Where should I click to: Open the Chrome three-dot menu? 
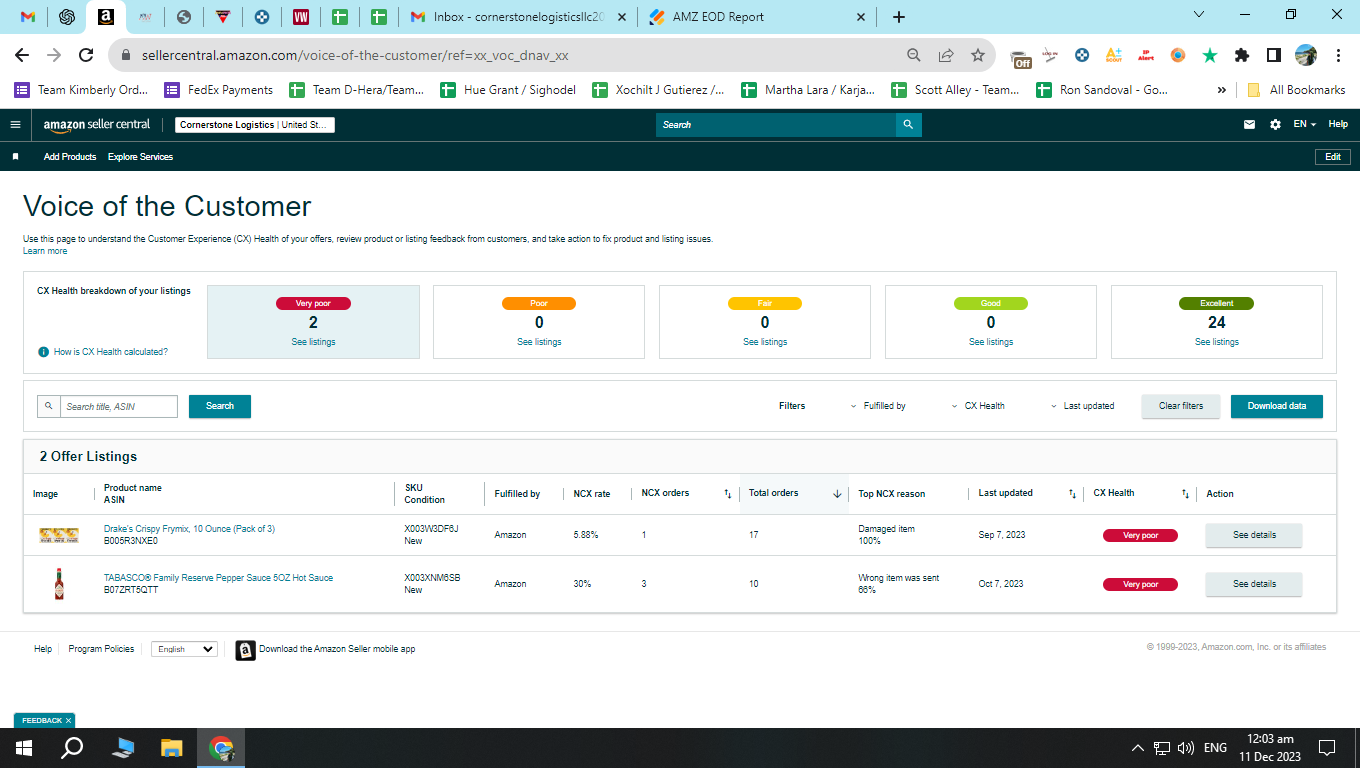[x=1338, y=55]
